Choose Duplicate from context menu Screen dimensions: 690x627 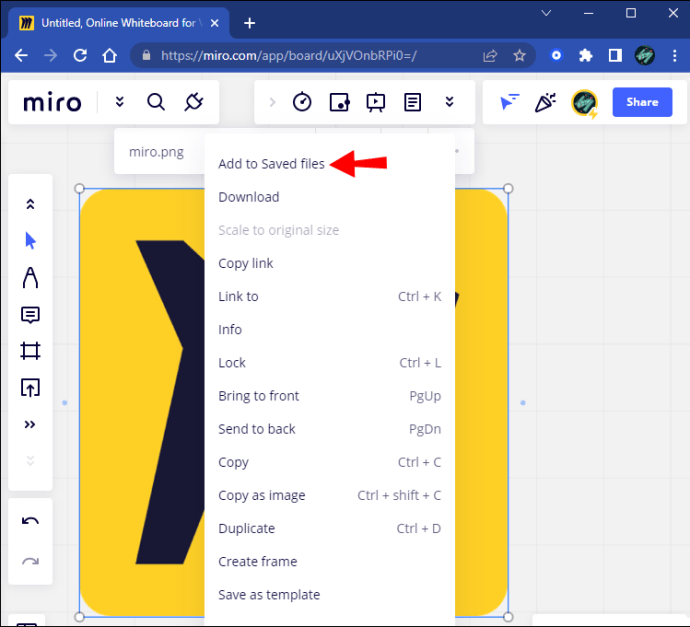pos(330,528)
